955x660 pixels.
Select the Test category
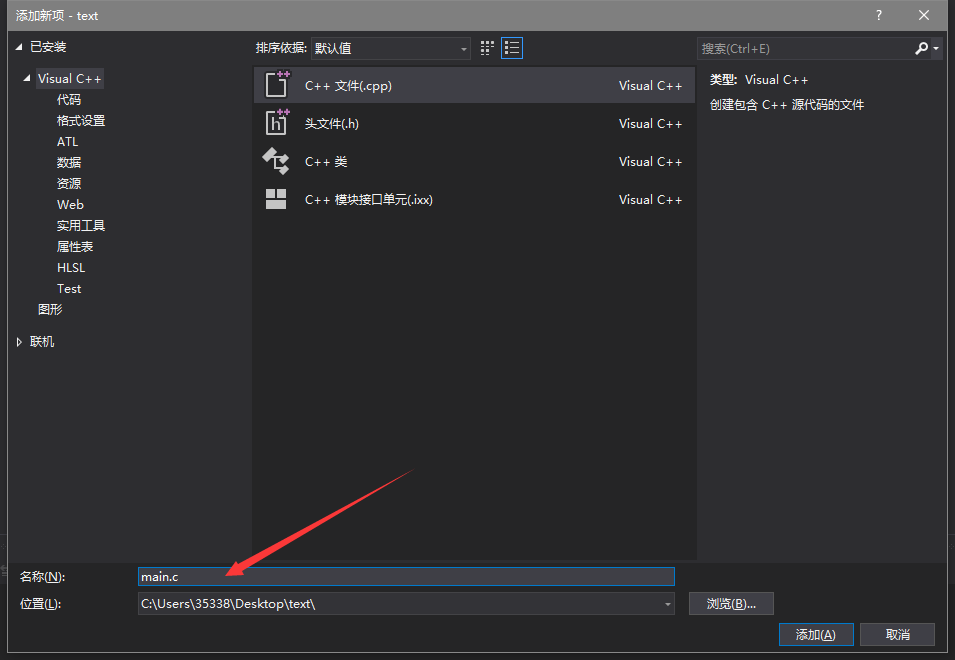tap(69, 289)
